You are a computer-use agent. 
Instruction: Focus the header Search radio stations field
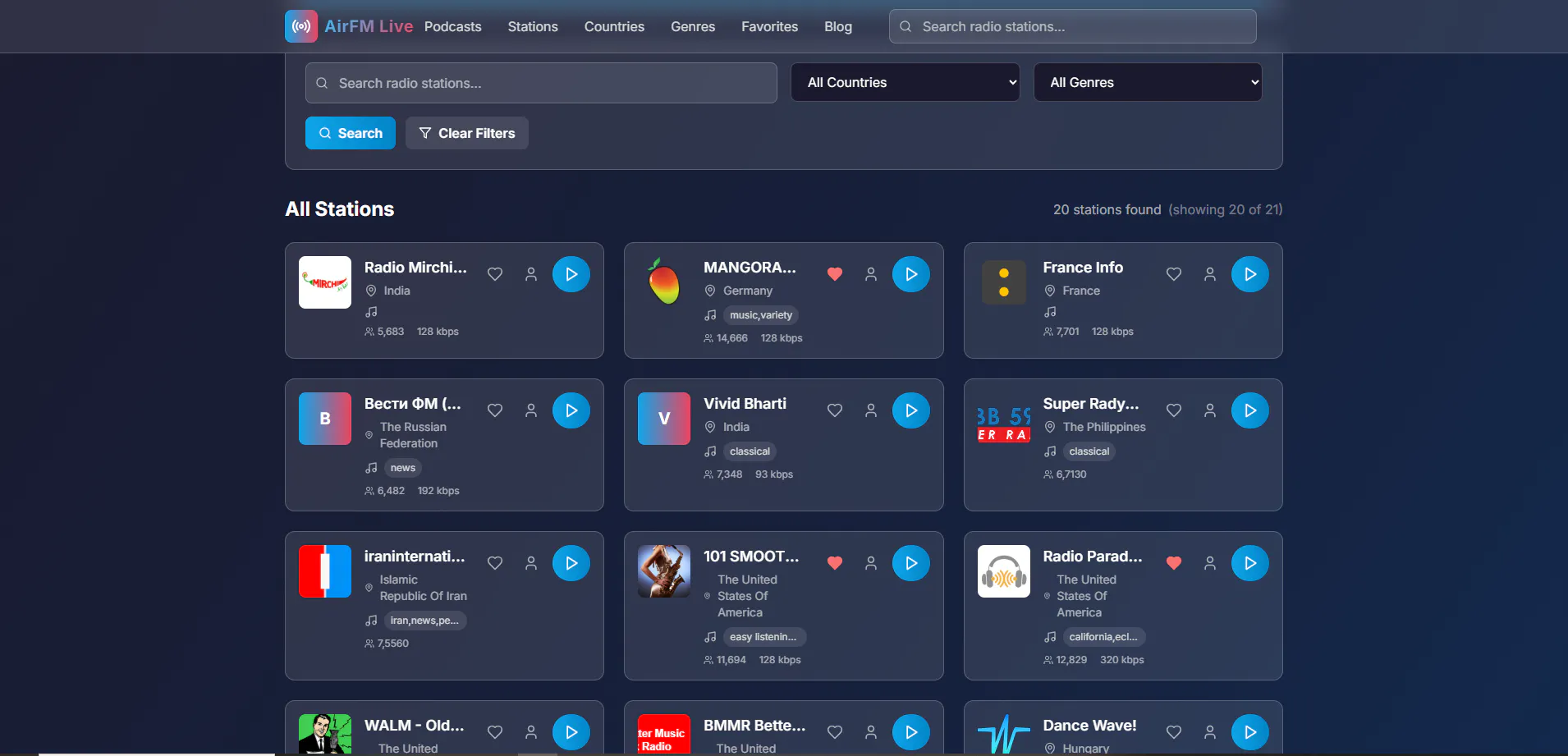(x=1073, y=26)
